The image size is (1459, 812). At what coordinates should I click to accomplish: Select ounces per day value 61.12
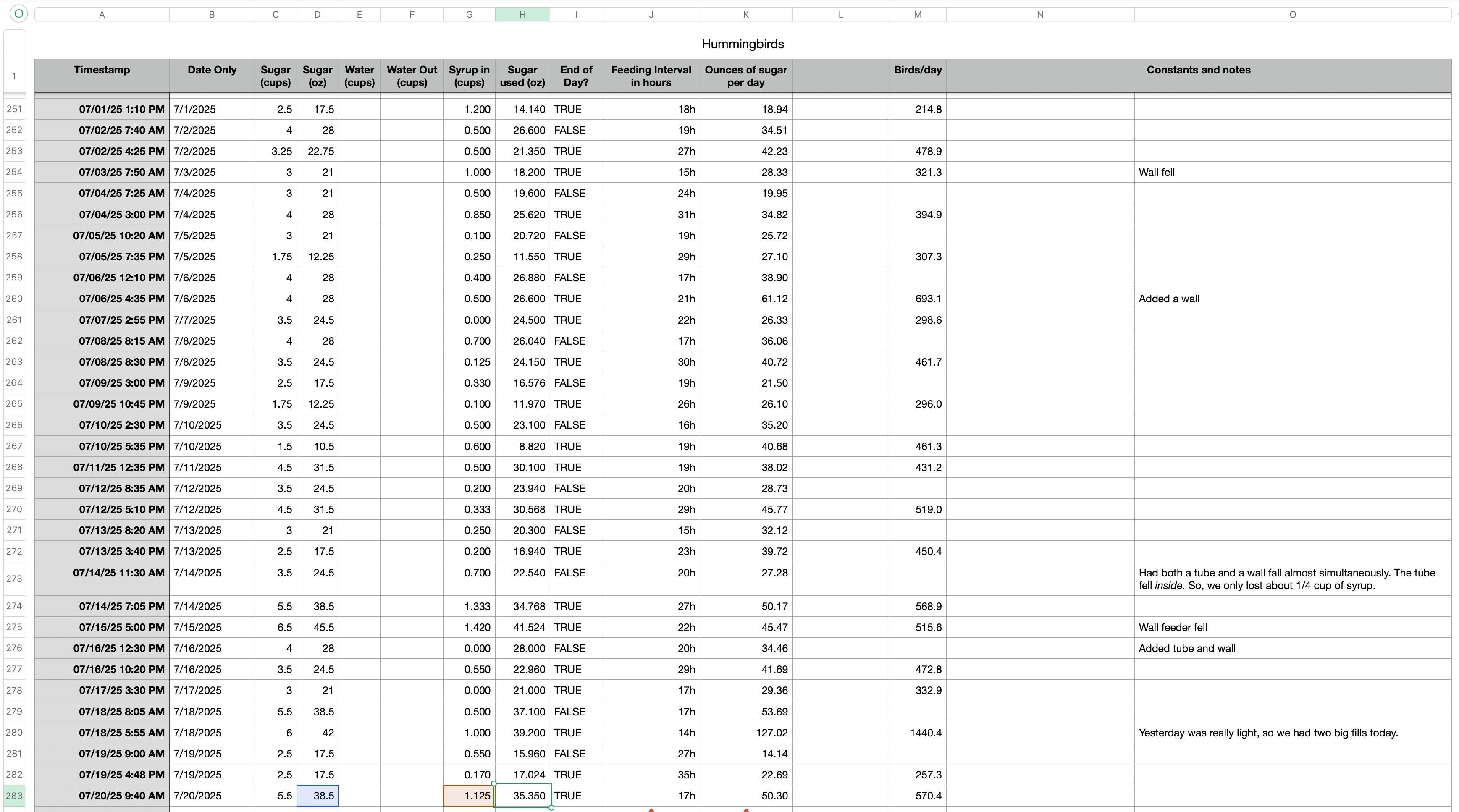click(x=746, y=299)
